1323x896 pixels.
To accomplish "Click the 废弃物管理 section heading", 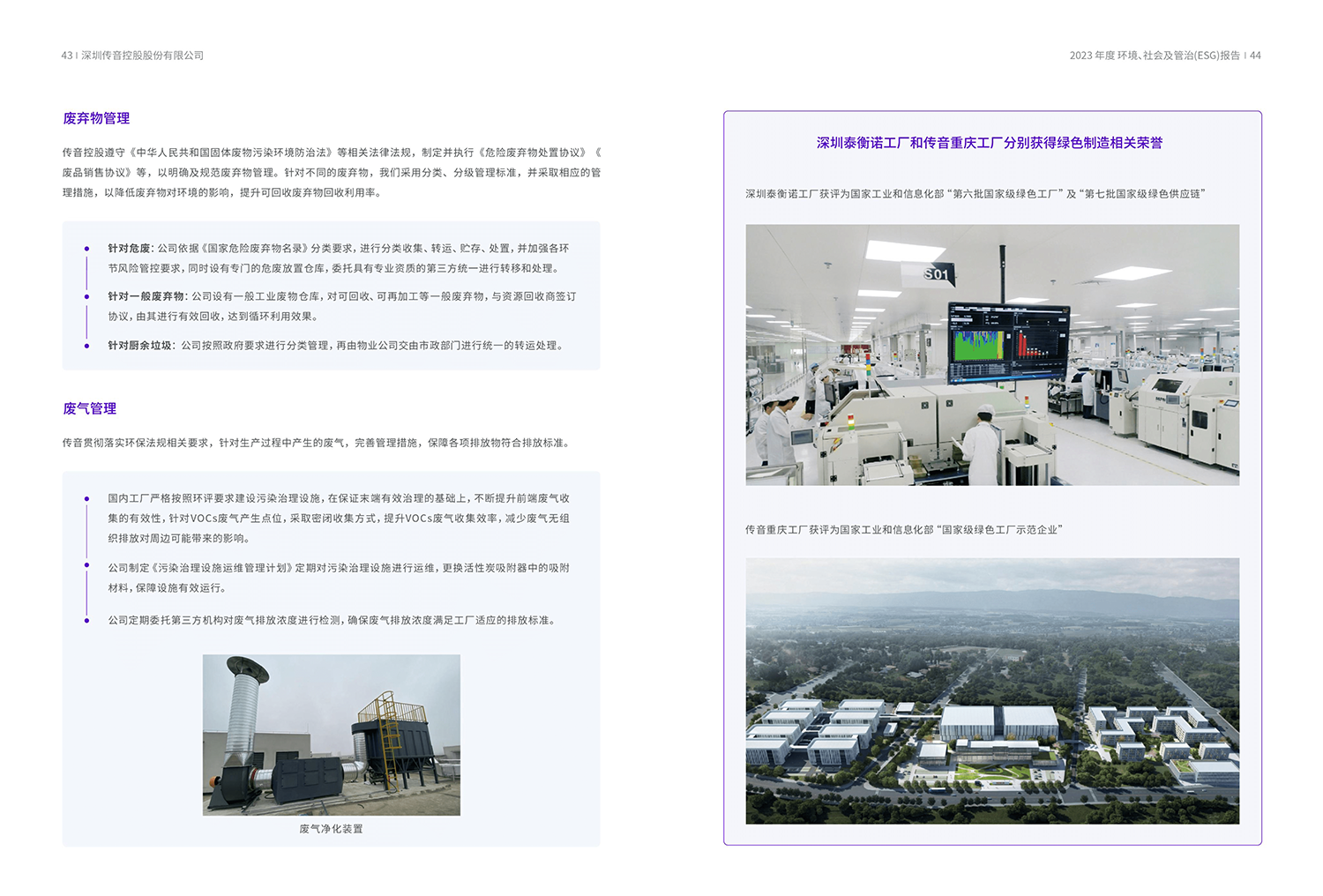I will [96, 118].
